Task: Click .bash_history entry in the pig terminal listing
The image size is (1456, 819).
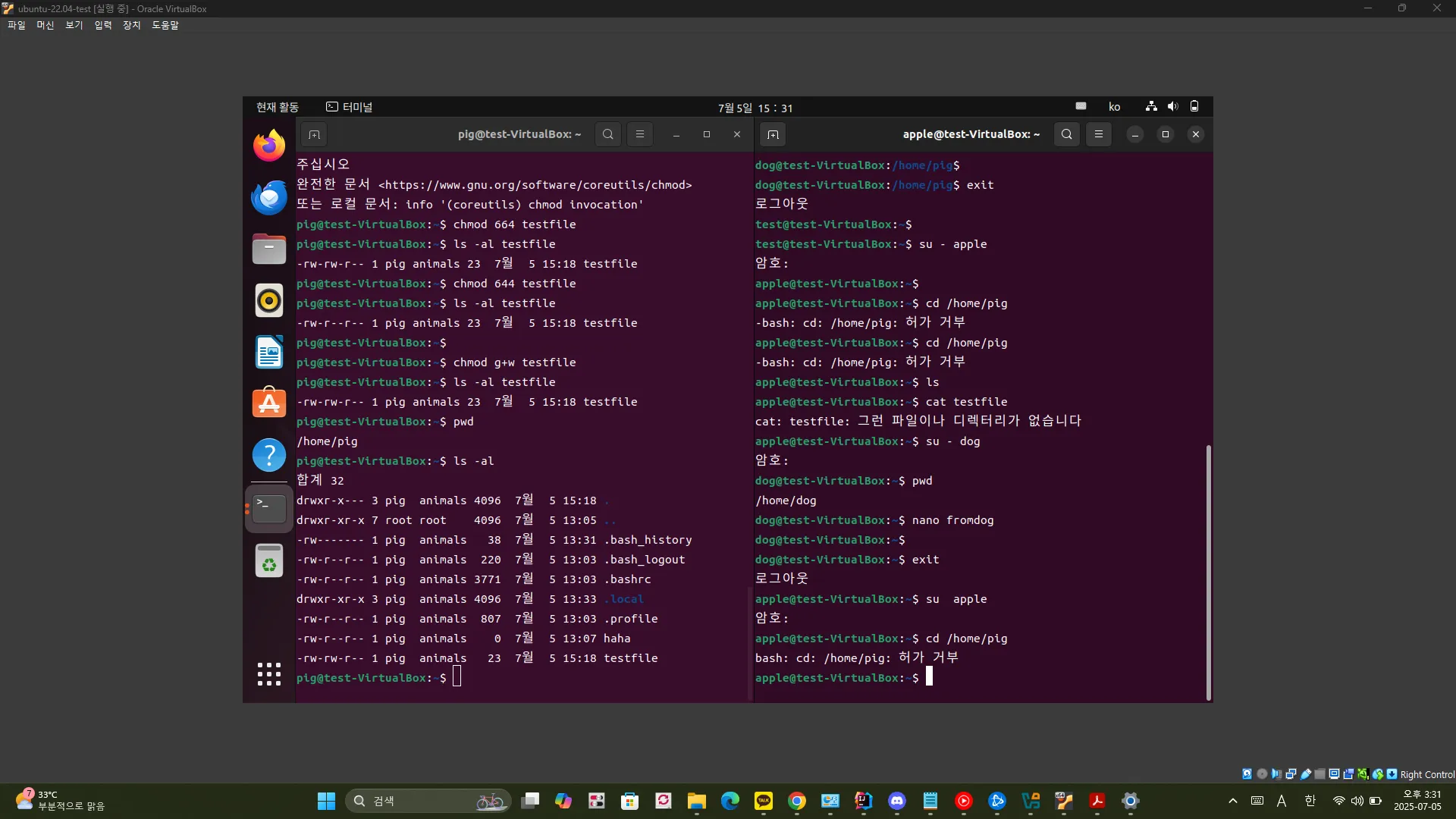Action: (x=648, y=540)
